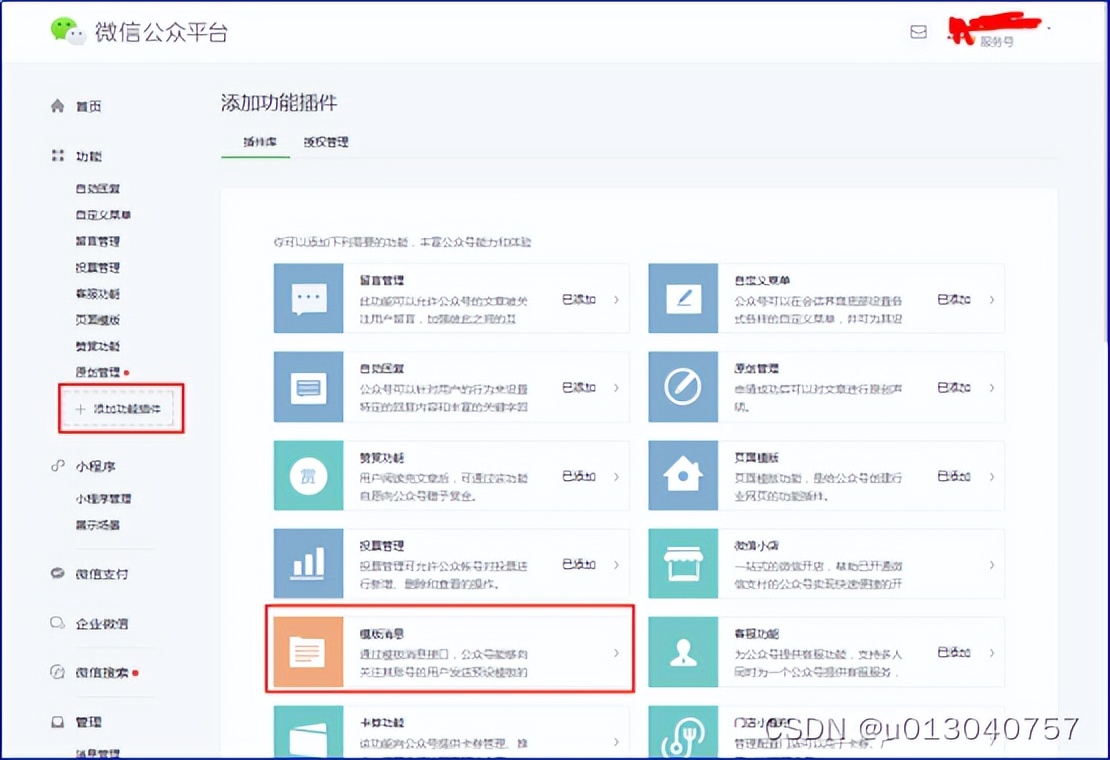1110x760 pixels.
Task: Click the 客服功能 person icon
Action: pyautogui.click(x=684, y=651)
